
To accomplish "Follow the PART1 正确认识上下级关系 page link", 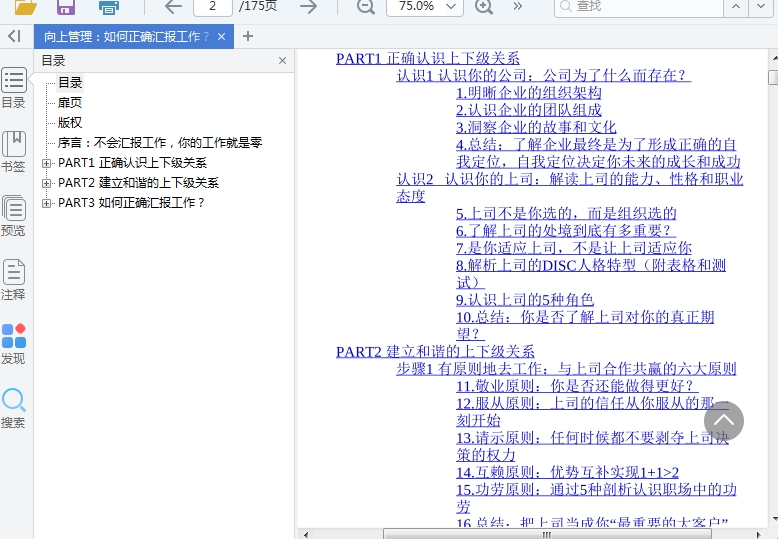I will point(428,59).
